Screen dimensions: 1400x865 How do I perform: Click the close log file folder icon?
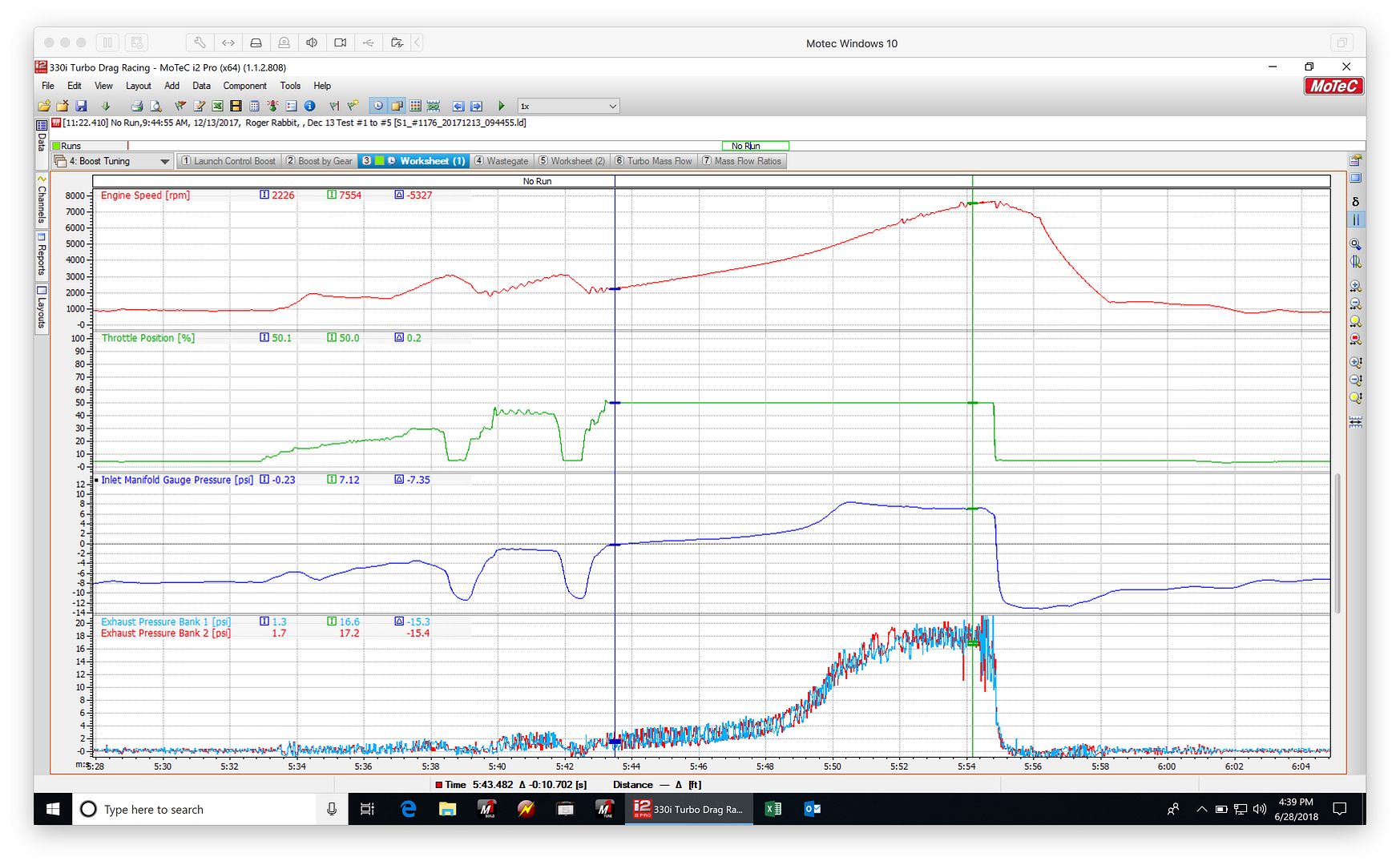[62, 106]
